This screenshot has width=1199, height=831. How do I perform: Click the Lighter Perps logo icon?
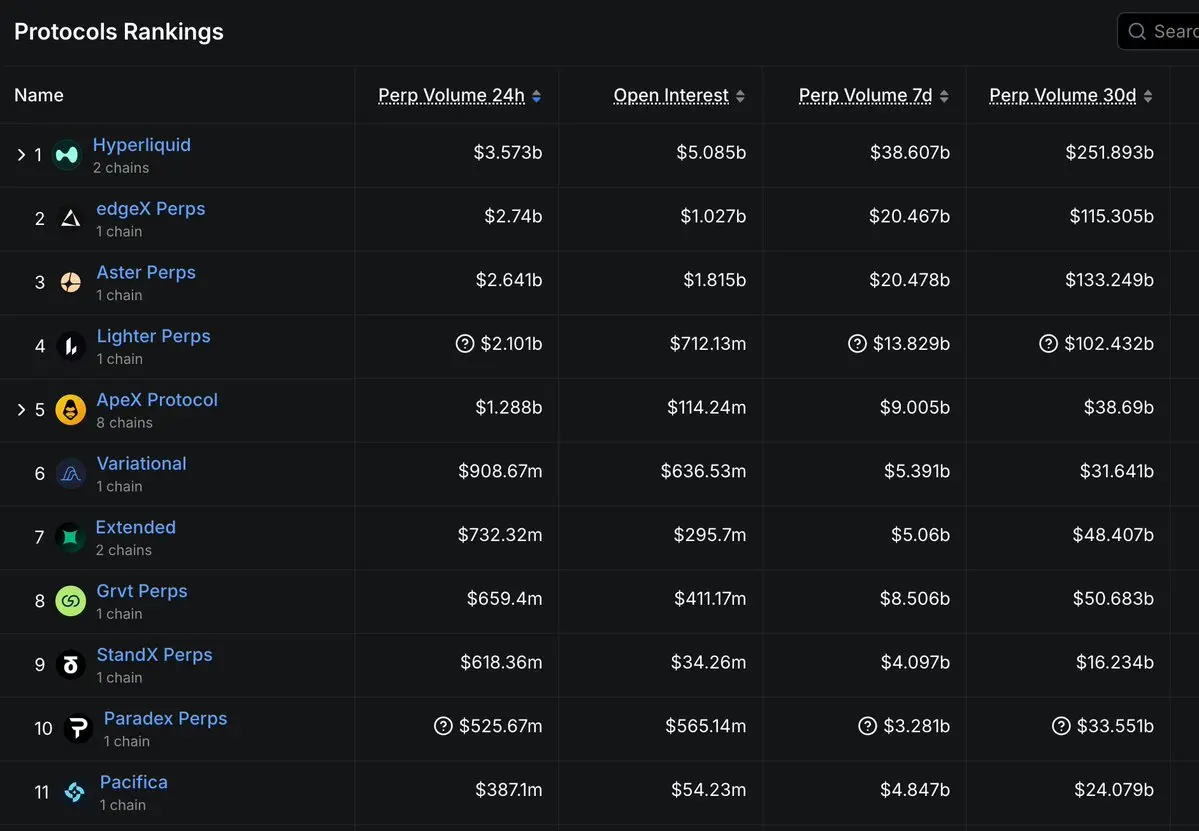pyautogui.click(x=70, y=346)
